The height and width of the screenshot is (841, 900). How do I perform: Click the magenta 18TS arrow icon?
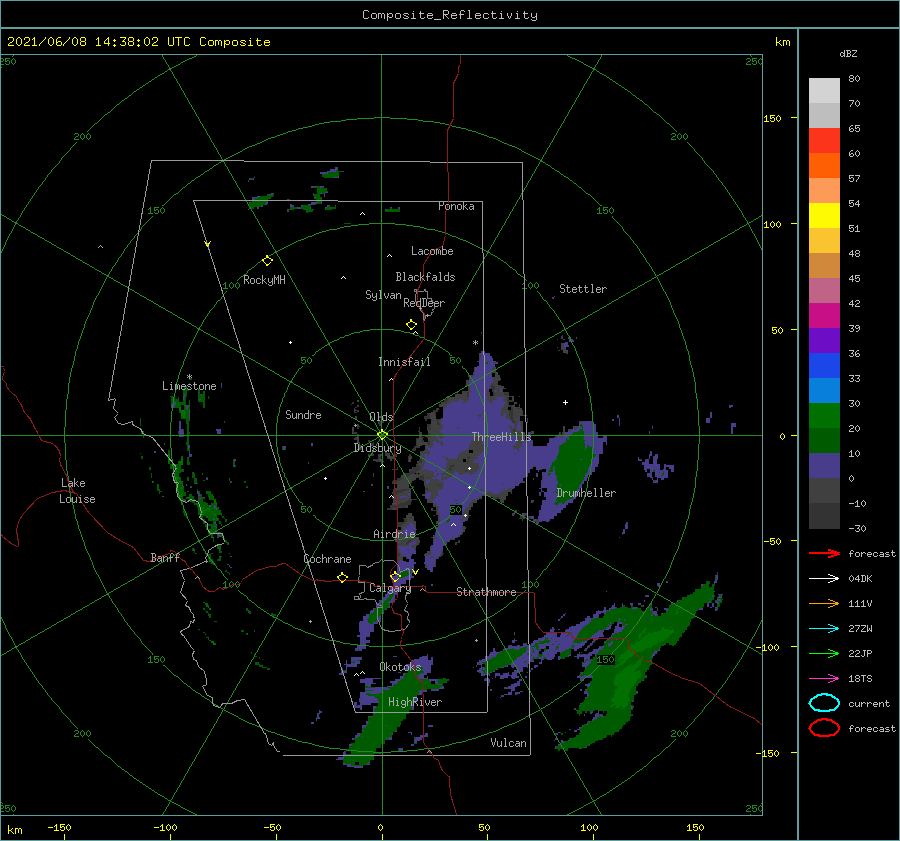(x=824, y=679)
